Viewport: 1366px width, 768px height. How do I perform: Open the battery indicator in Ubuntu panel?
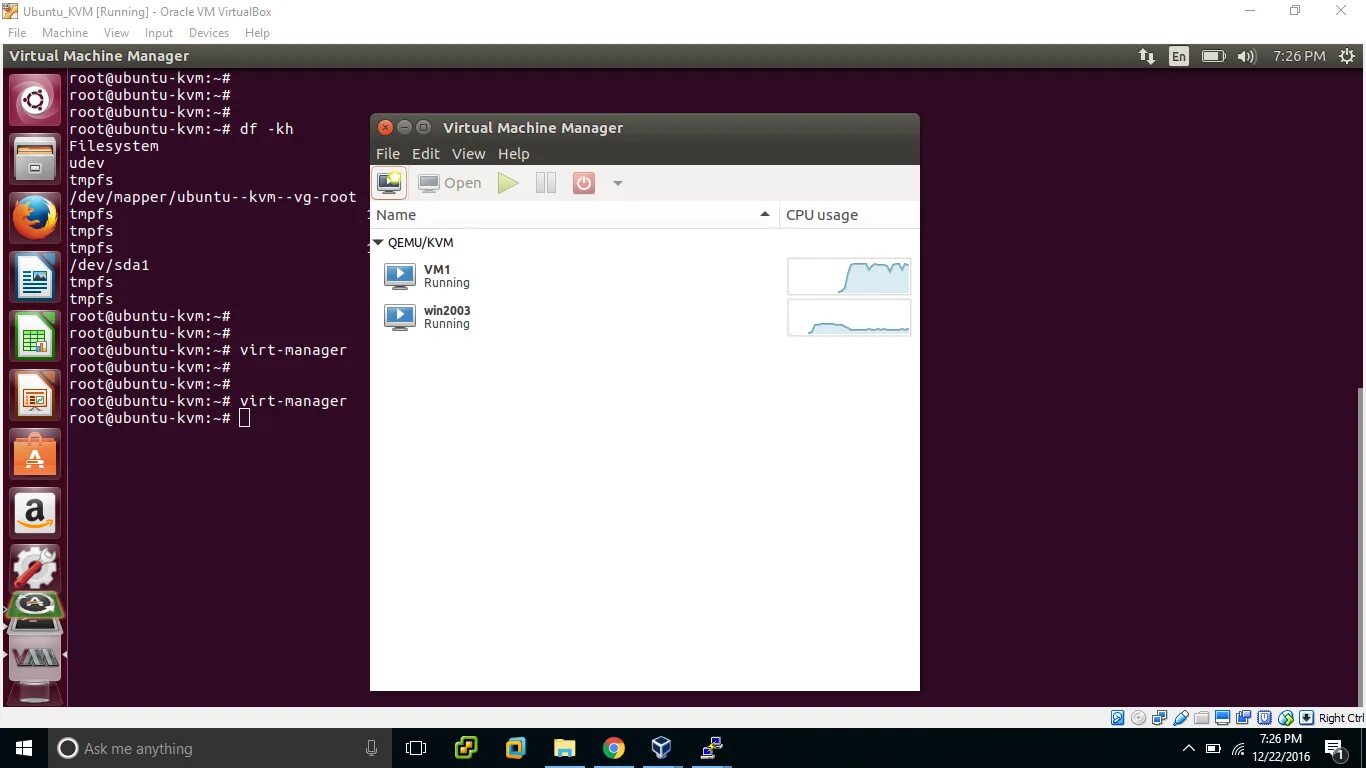click(1213, 56)
